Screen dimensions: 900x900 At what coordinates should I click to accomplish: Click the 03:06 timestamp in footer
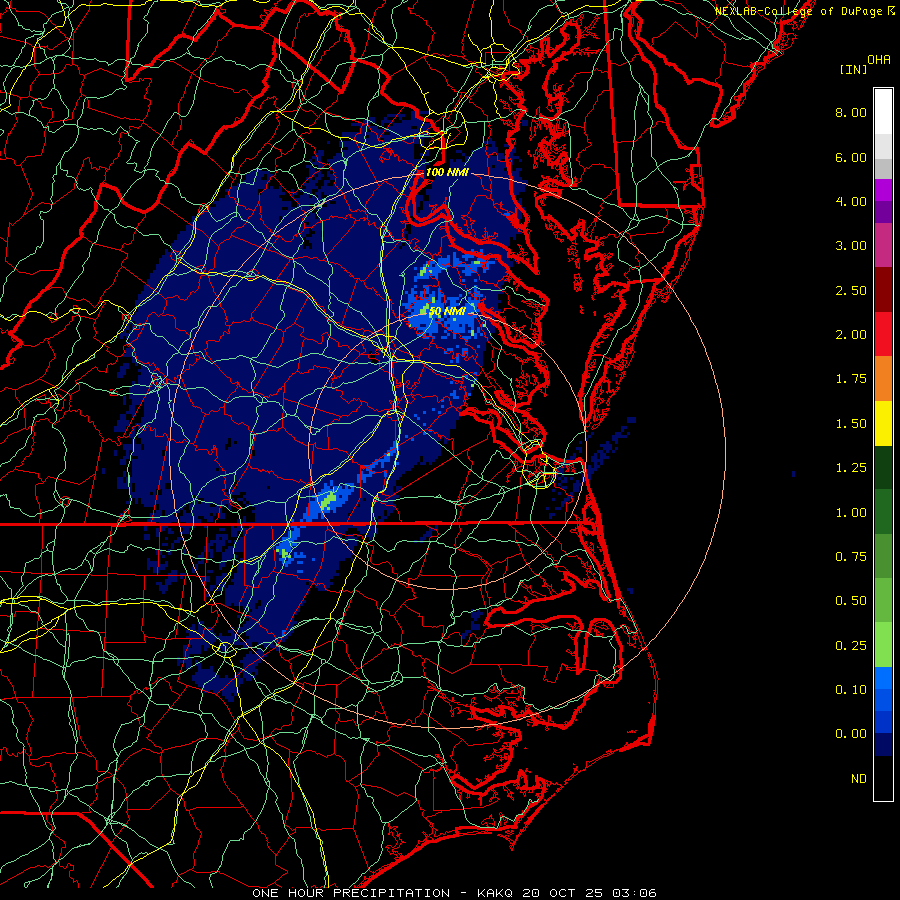(x=634, y=893)
